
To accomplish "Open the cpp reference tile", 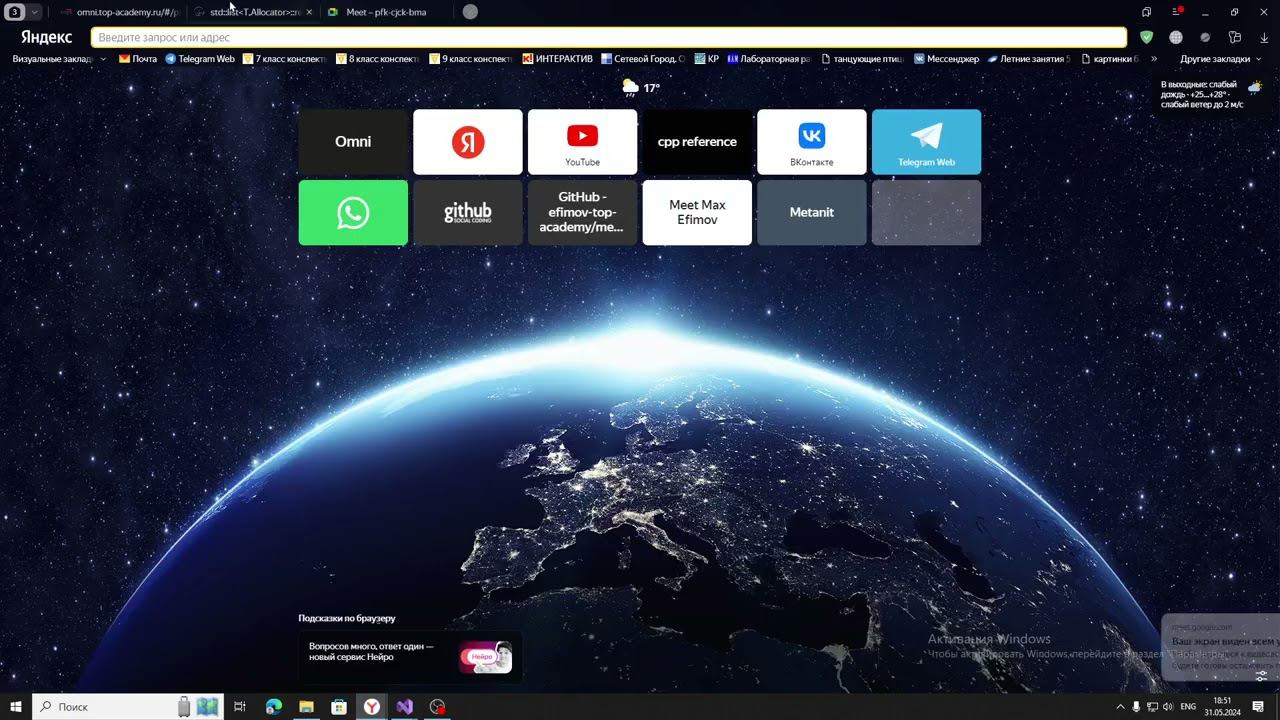I will tap(697, 142).
